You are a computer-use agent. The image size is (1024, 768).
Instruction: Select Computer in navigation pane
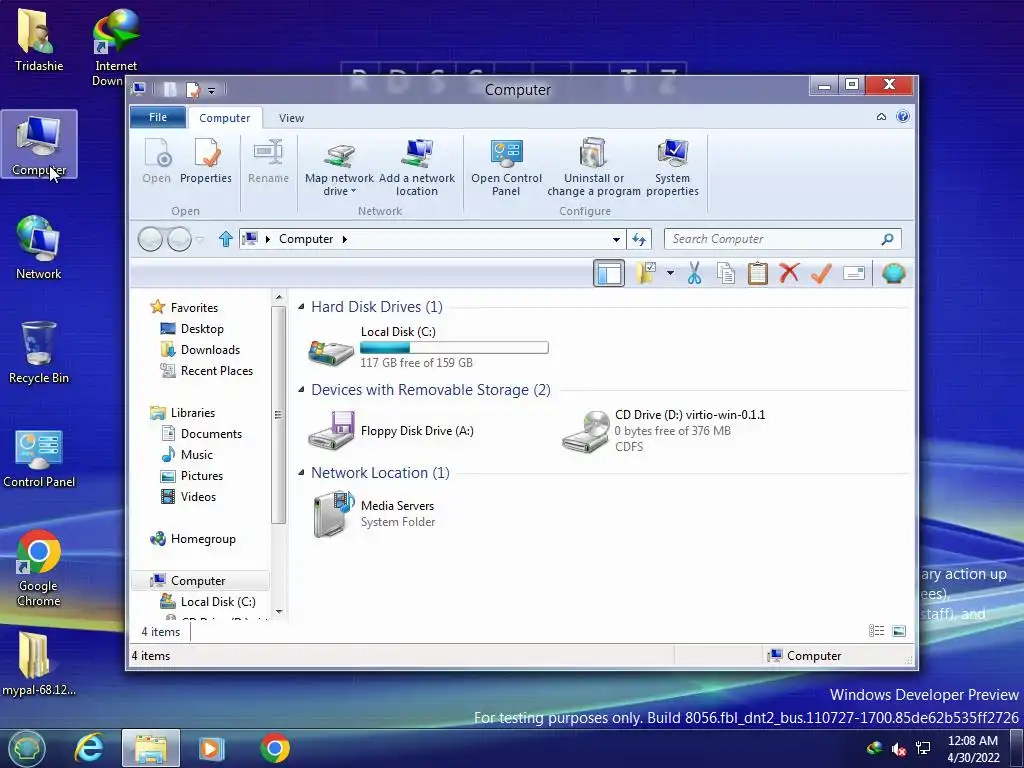pyautogui.click(x=198, y=581)
